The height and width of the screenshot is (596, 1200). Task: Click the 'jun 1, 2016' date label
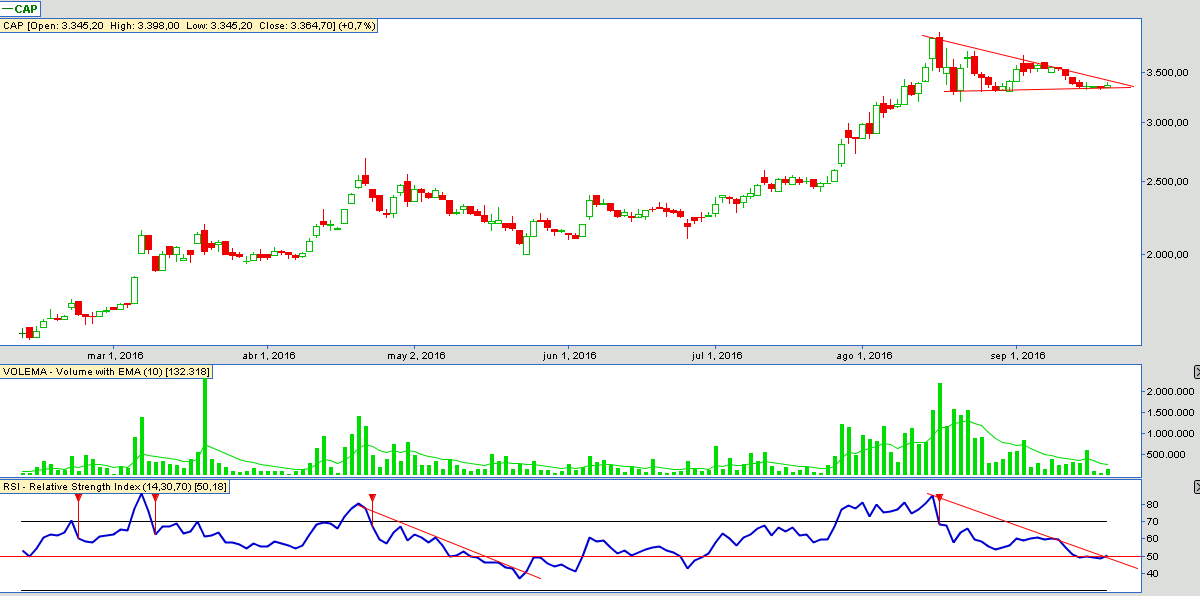click(569, 355)
